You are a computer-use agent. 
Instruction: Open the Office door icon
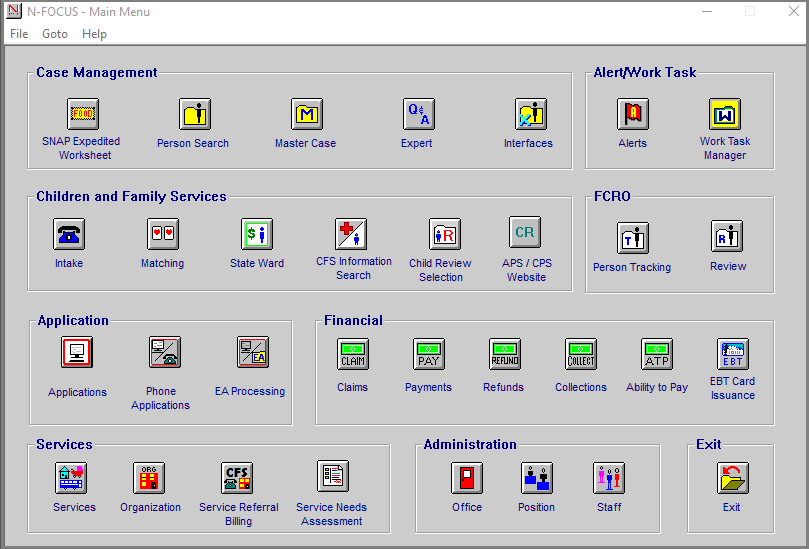pos(467,478)
